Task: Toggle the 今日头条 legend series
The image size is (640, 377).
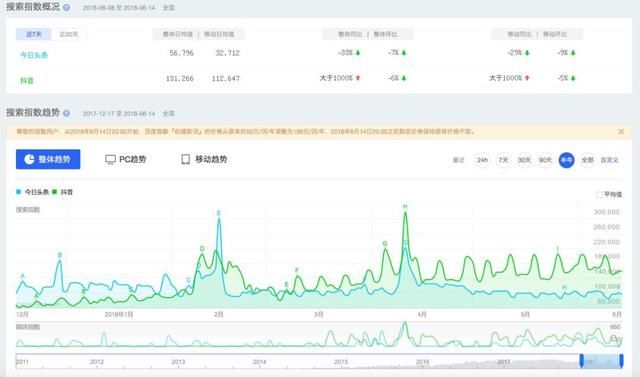Action: (x=33, y=192)
